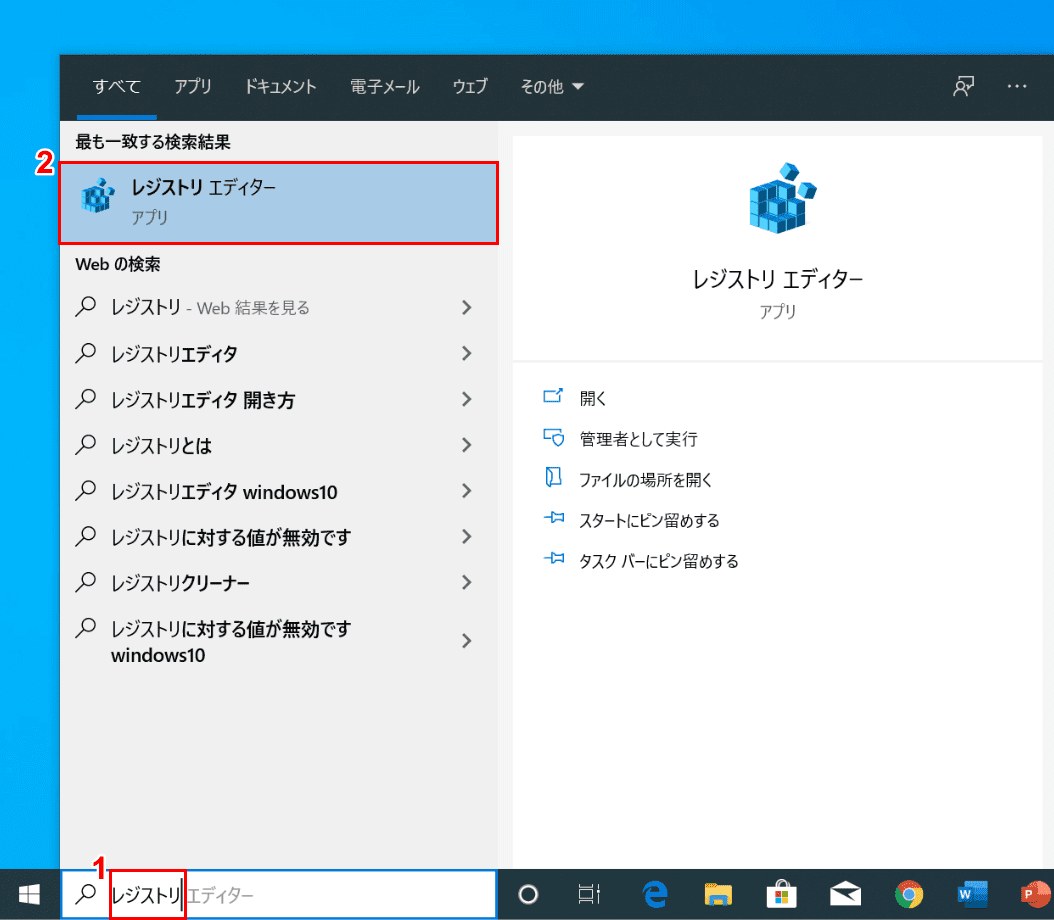1054x920 pixels.
Task: Expand the chevron for レジストリとは
Action: (x=467, y=445)
